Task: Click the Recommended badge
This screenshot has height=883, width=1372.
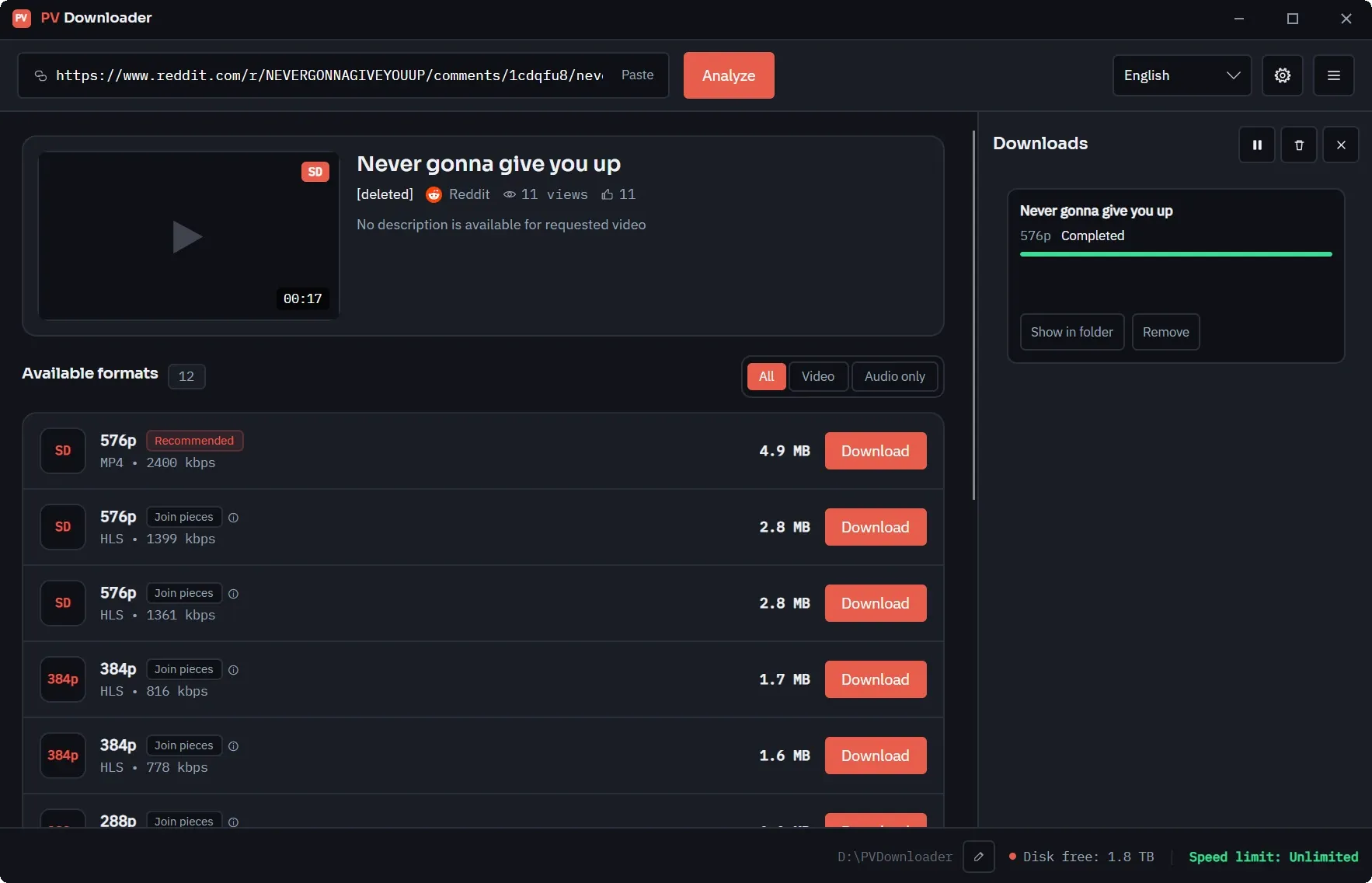Action: (194, 441)
